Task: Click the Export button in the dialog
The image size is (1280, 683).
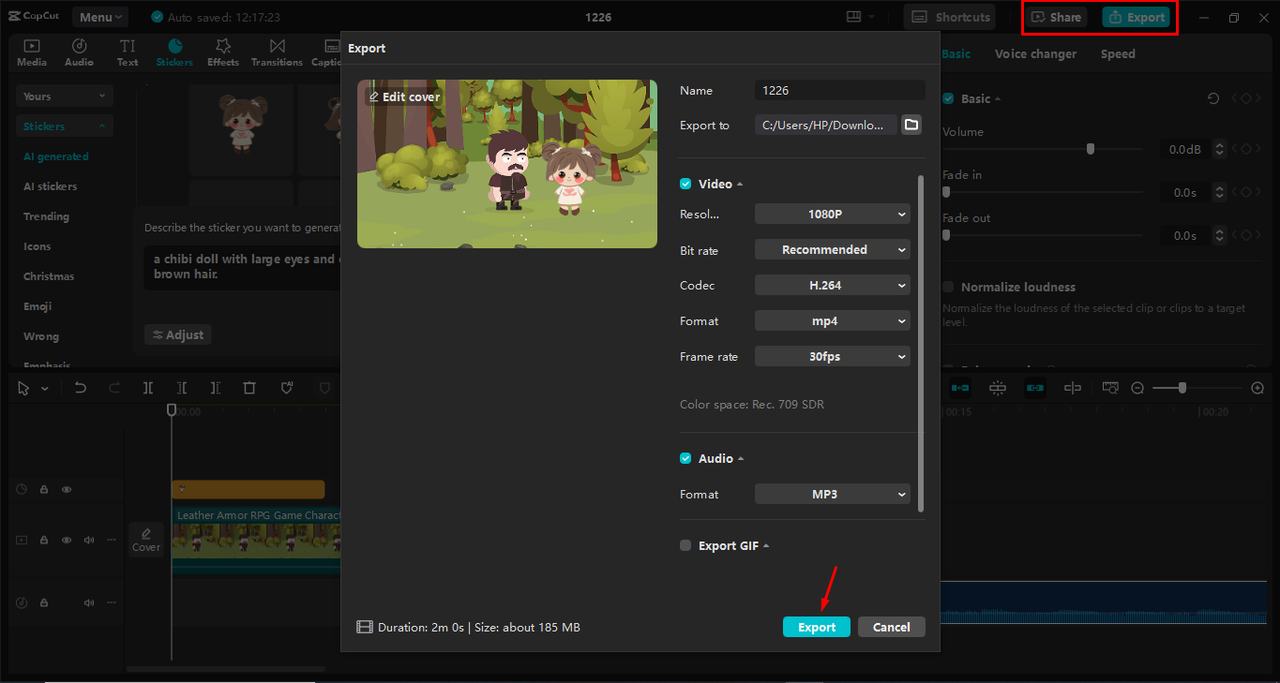Action: (x=816, y=627)
